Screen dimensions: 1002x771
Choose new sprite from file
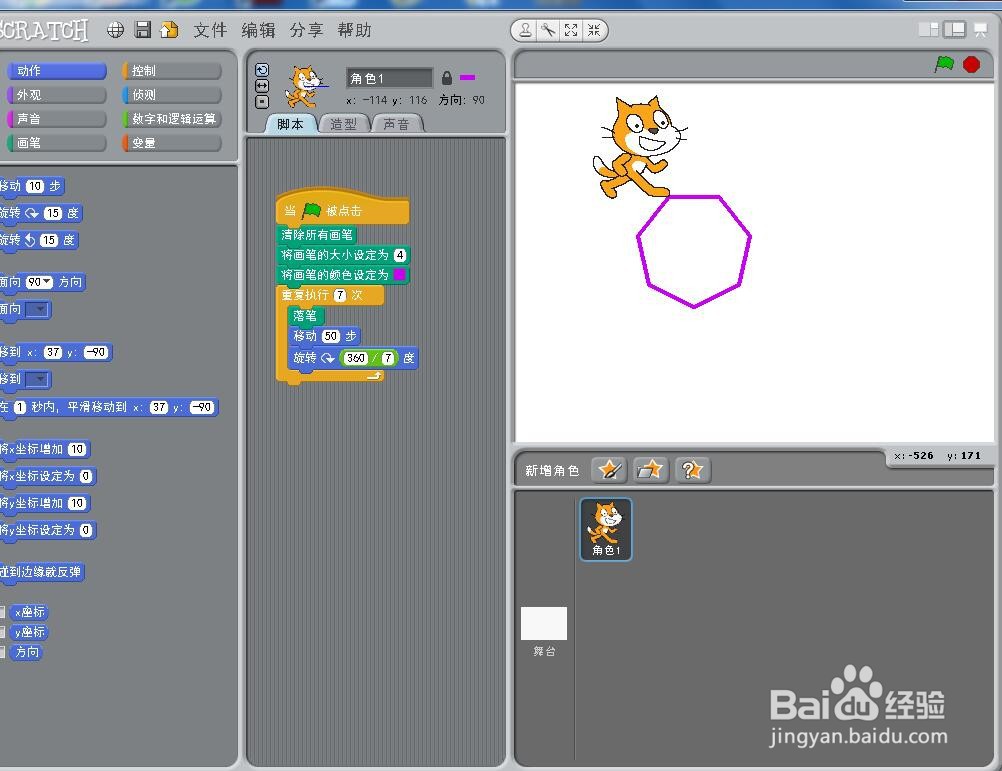(x=651, y=471)
